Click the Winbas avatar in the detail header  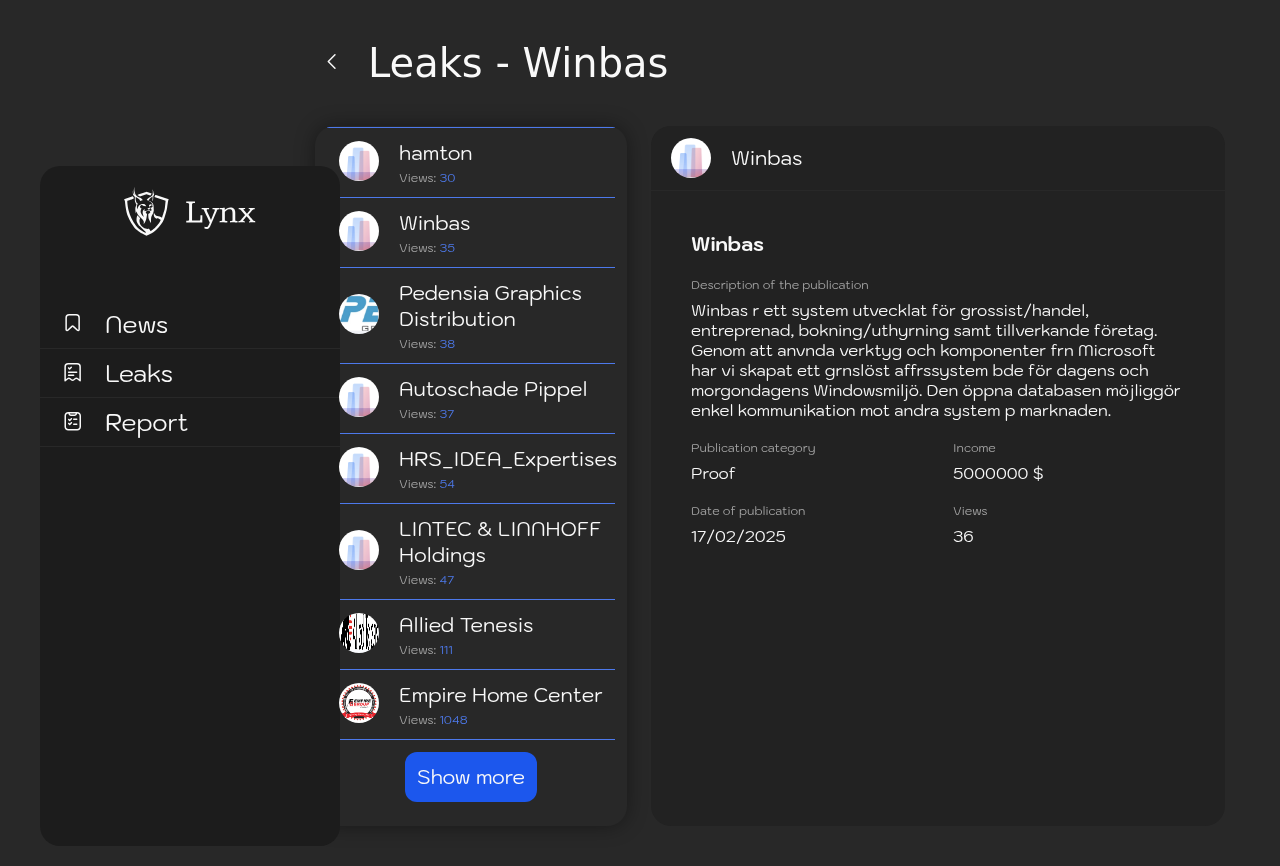[691, 158]
